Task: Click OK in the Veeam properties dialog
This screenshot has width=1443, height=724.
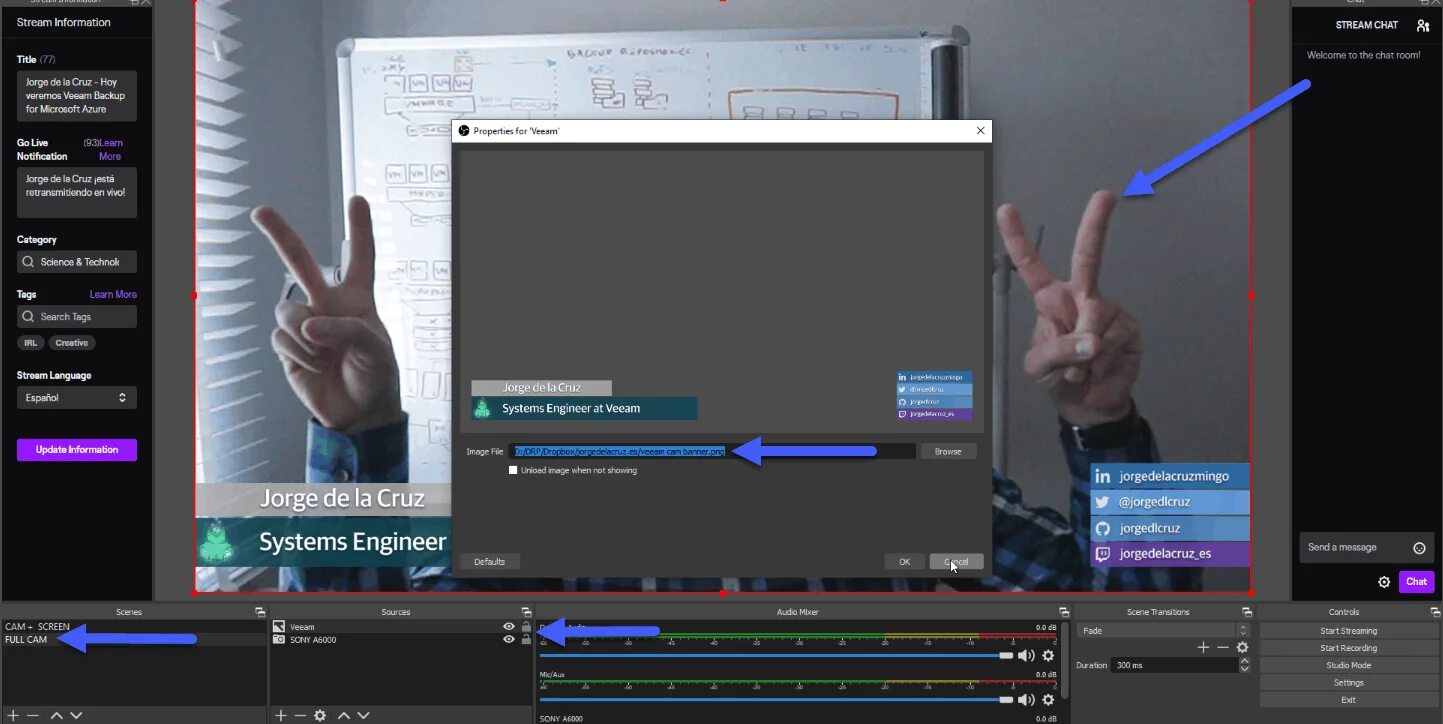Action: point(904,562)
